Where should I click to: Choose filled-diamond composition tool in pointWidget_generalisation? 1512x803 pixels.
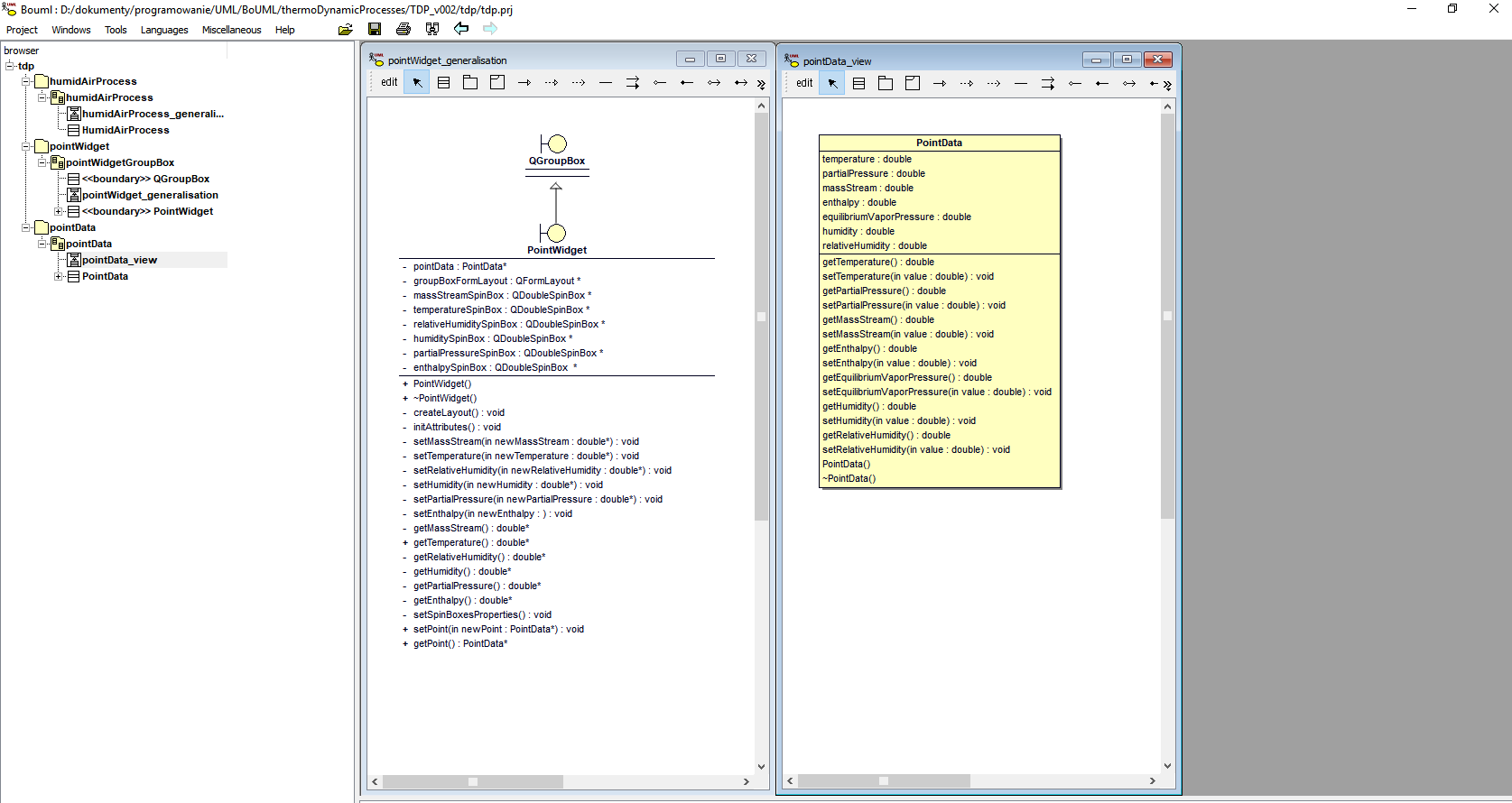pos(687,83)
